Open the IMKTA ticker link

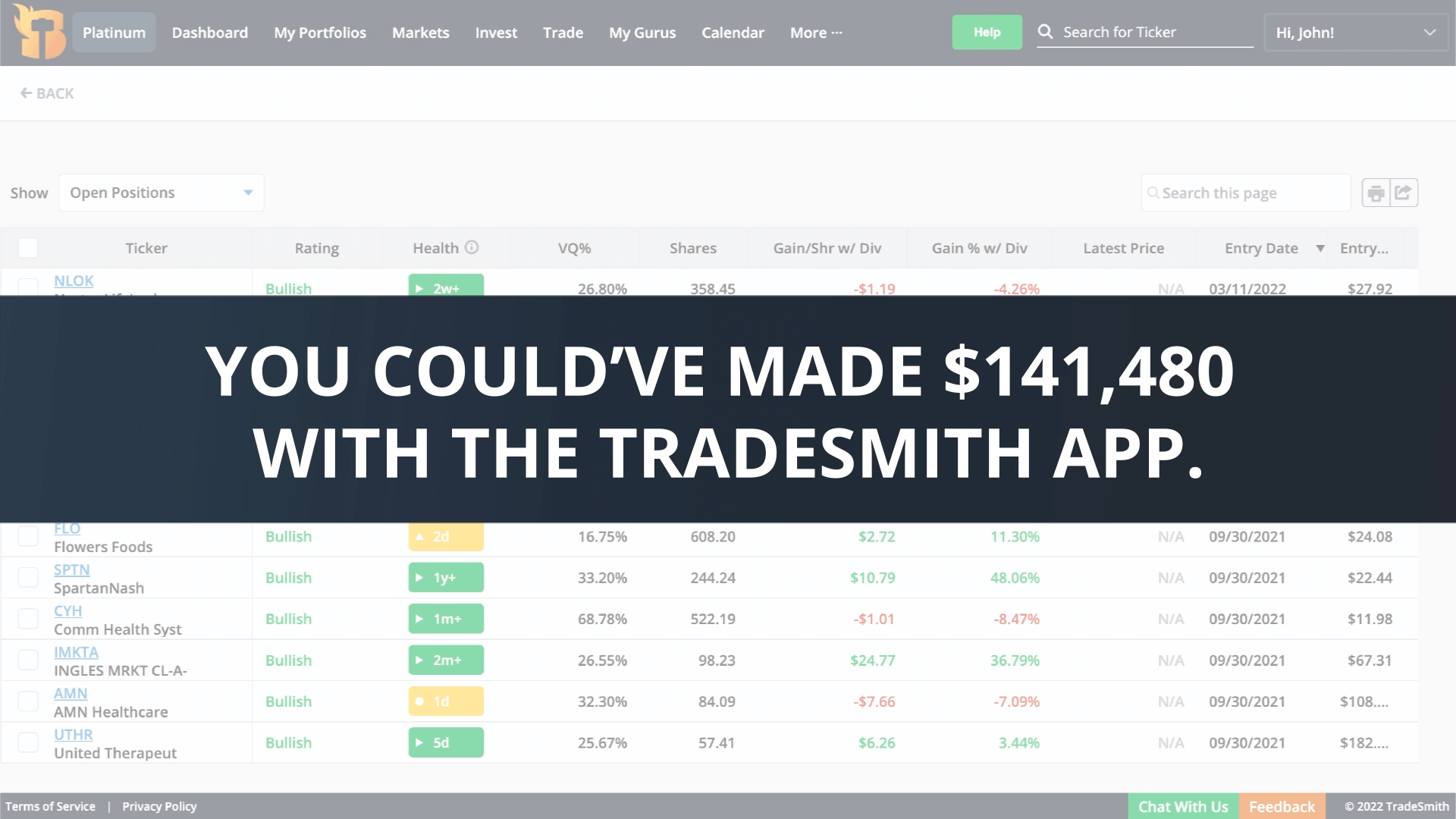pos(76,652)
